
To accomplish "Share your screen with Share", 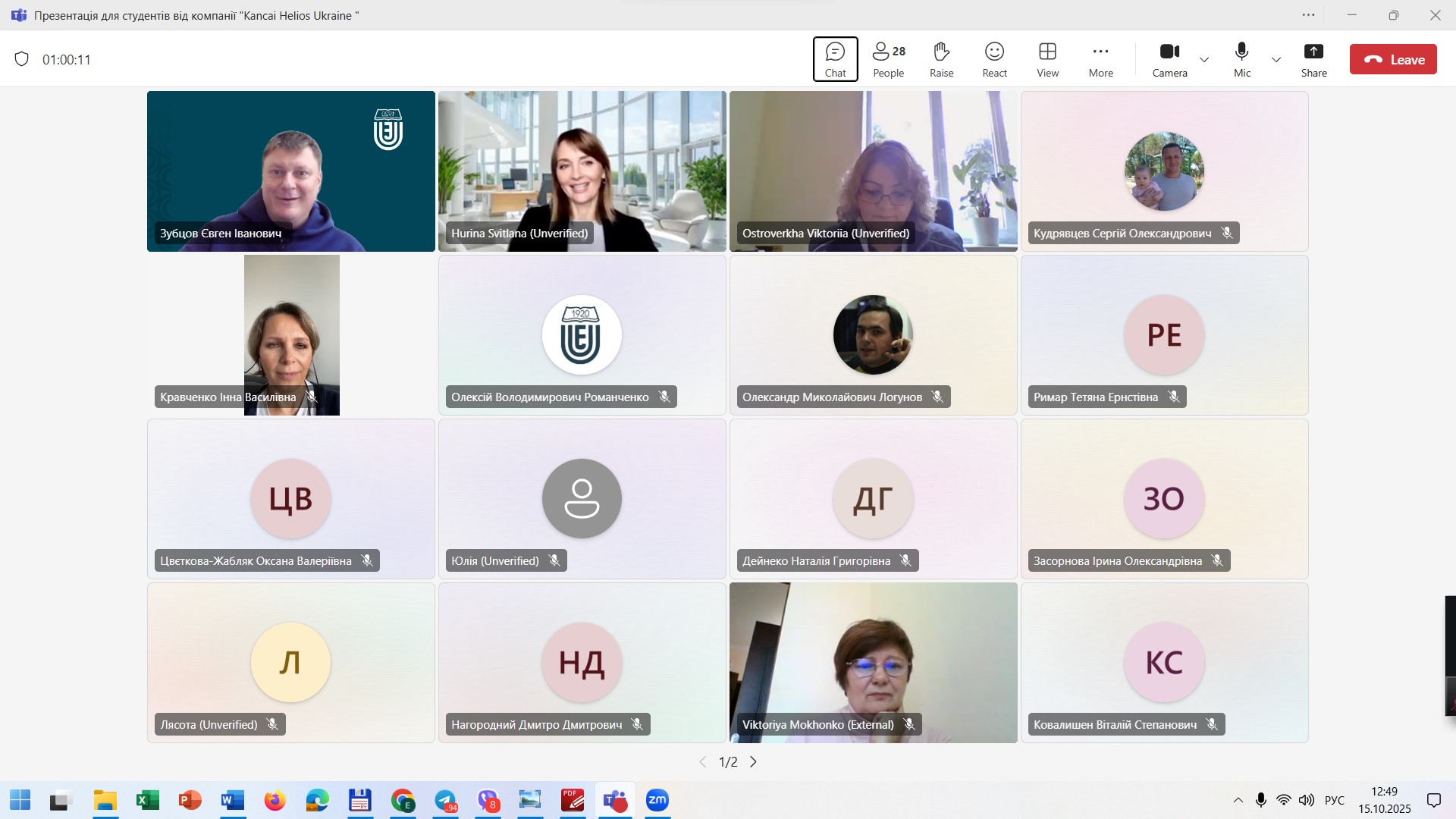I will pos(1313,59).
